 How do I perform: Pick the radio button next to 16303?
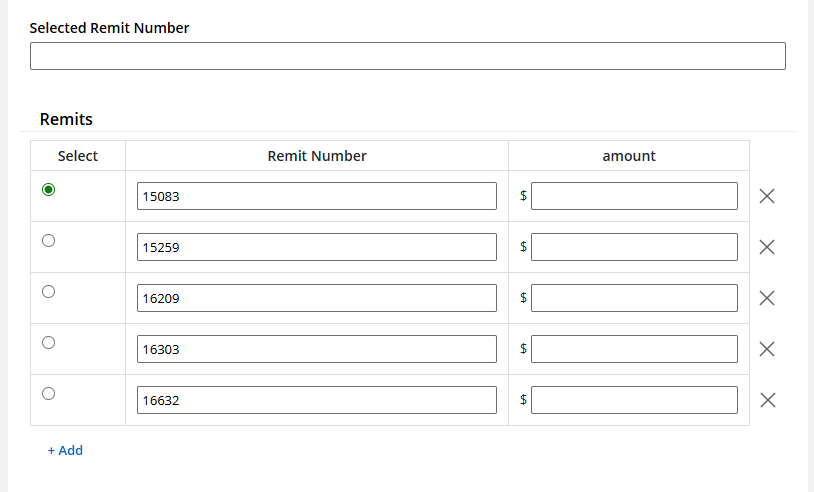pyautogui.click(x=49, y=342)
